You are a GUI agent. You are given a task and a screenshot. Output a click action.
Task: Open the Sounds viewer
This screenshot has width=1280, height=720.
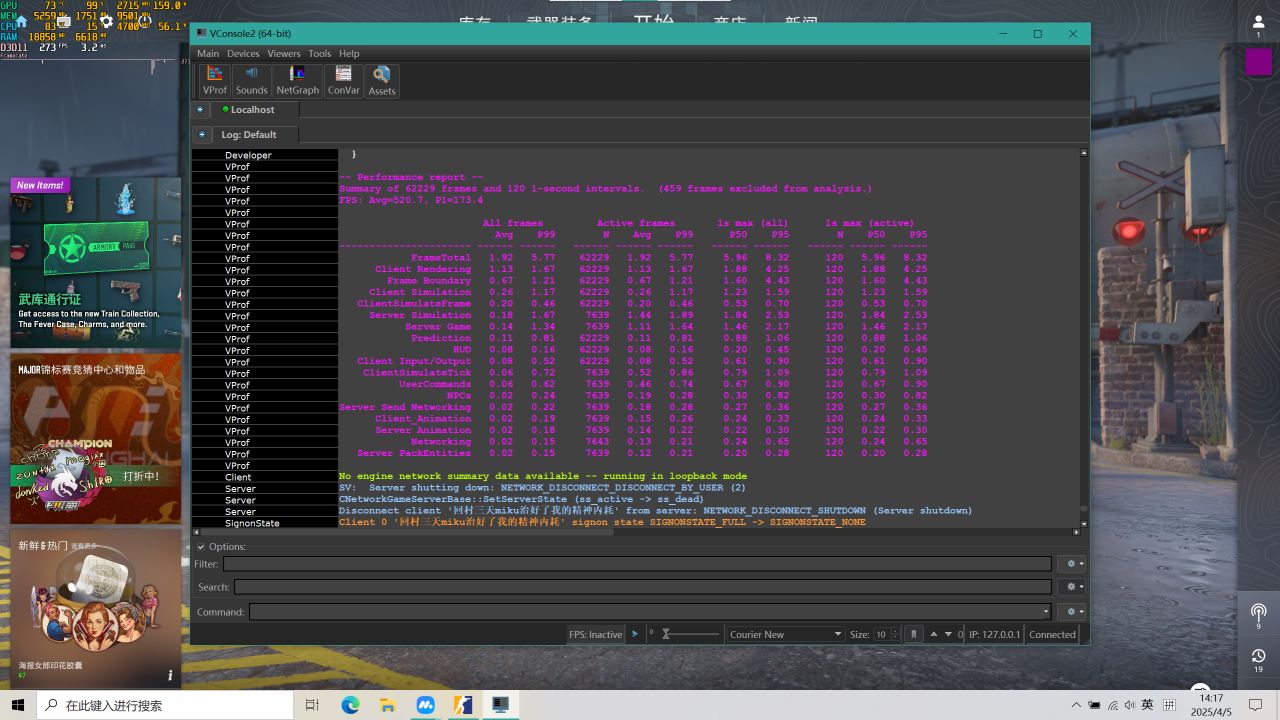(251, 80)
